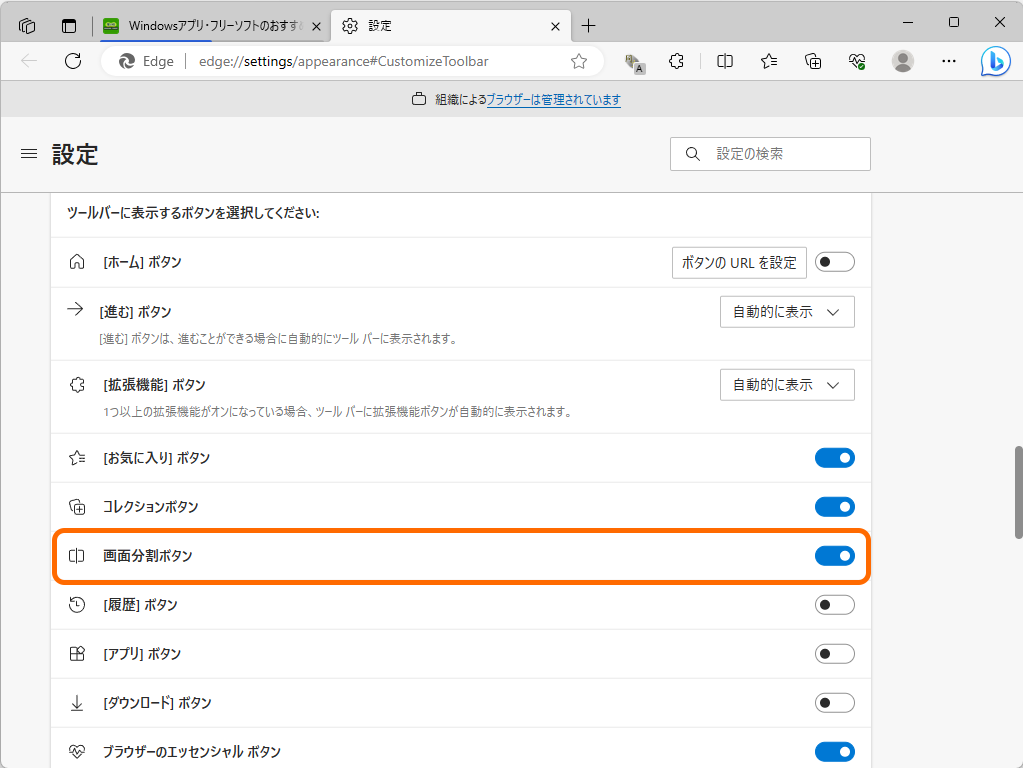This screenshot has height=768, width=1023.
Task: Open the workspaces icon in the title bar
Action: coord(27,26)
